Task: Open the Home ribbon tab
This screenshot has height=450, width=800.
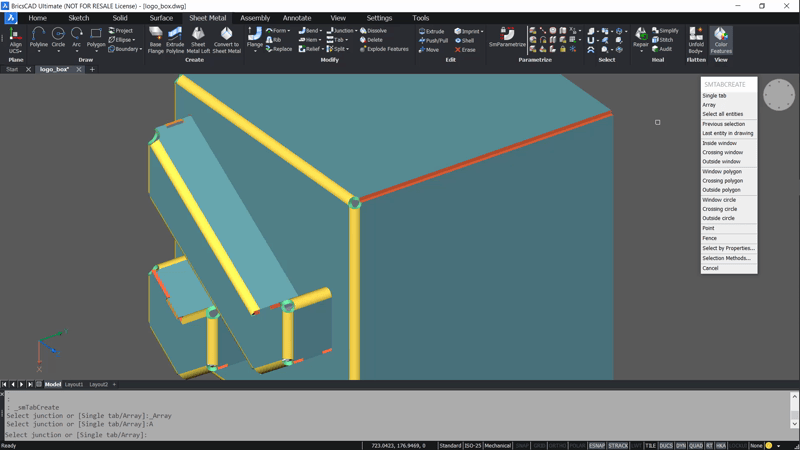Action: [37, 18]
